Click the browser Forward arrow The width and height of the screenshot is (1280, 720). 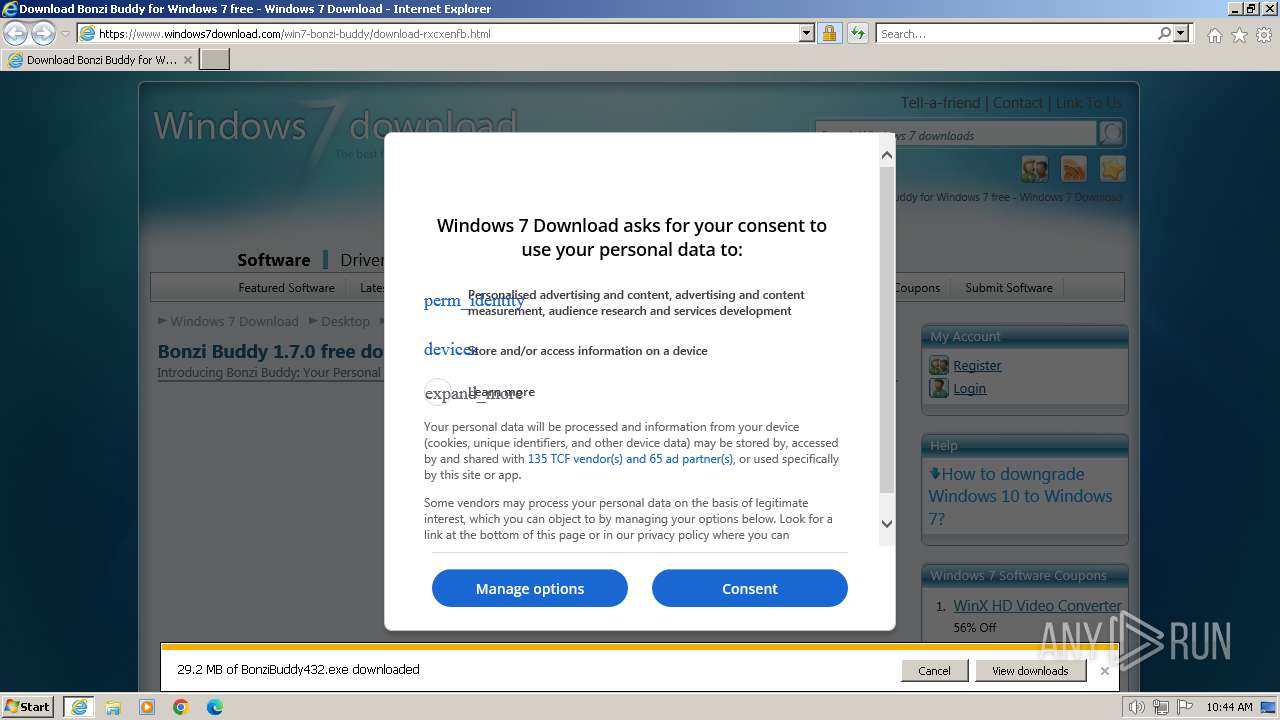tap(43, 33)
